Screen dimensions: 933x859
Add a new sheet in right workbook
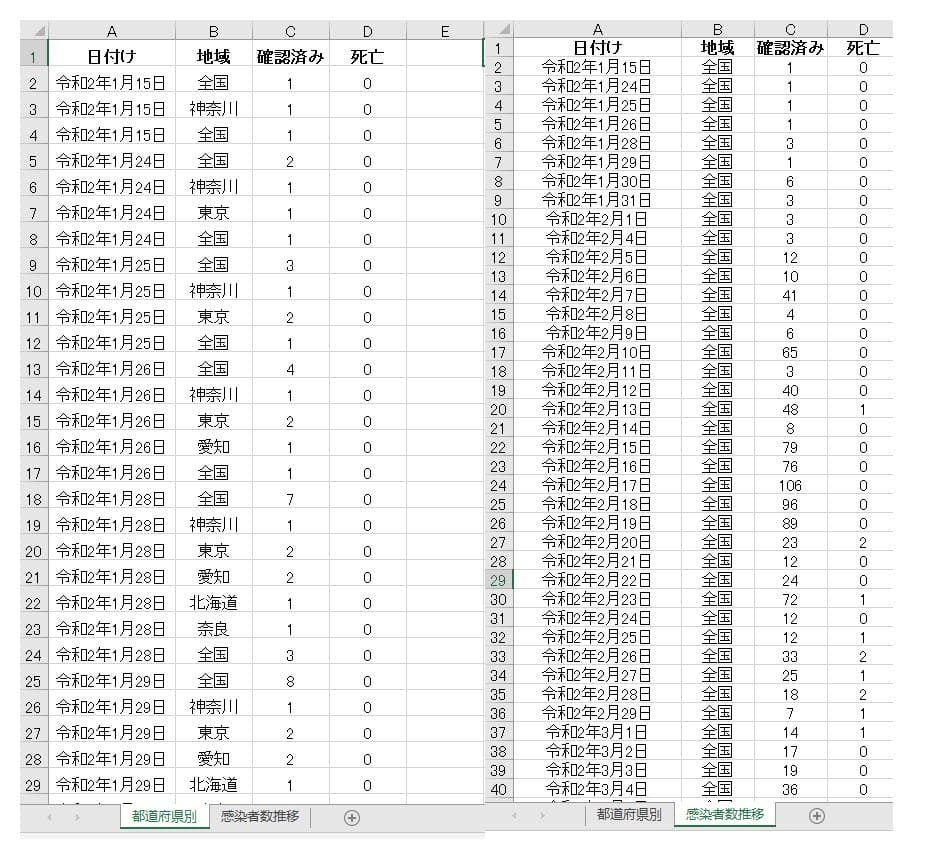click(x=817, y=816)
